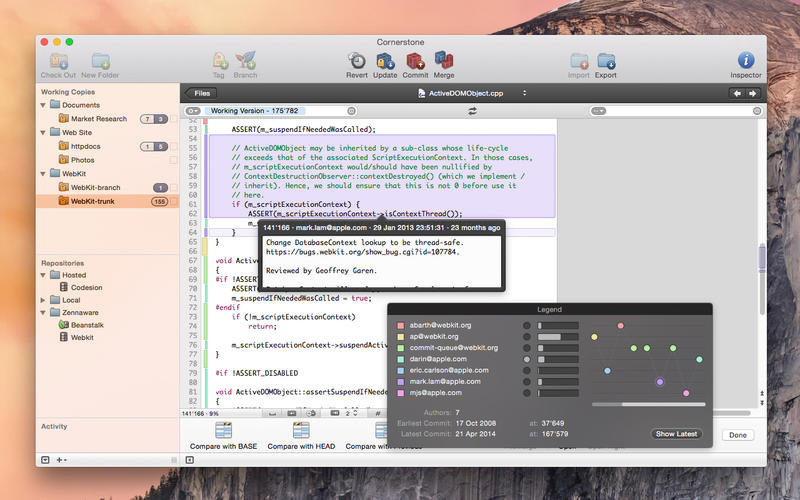800x500 pixels.
Task: Collapse the Hosted repositories group
Action: (43, 275)
